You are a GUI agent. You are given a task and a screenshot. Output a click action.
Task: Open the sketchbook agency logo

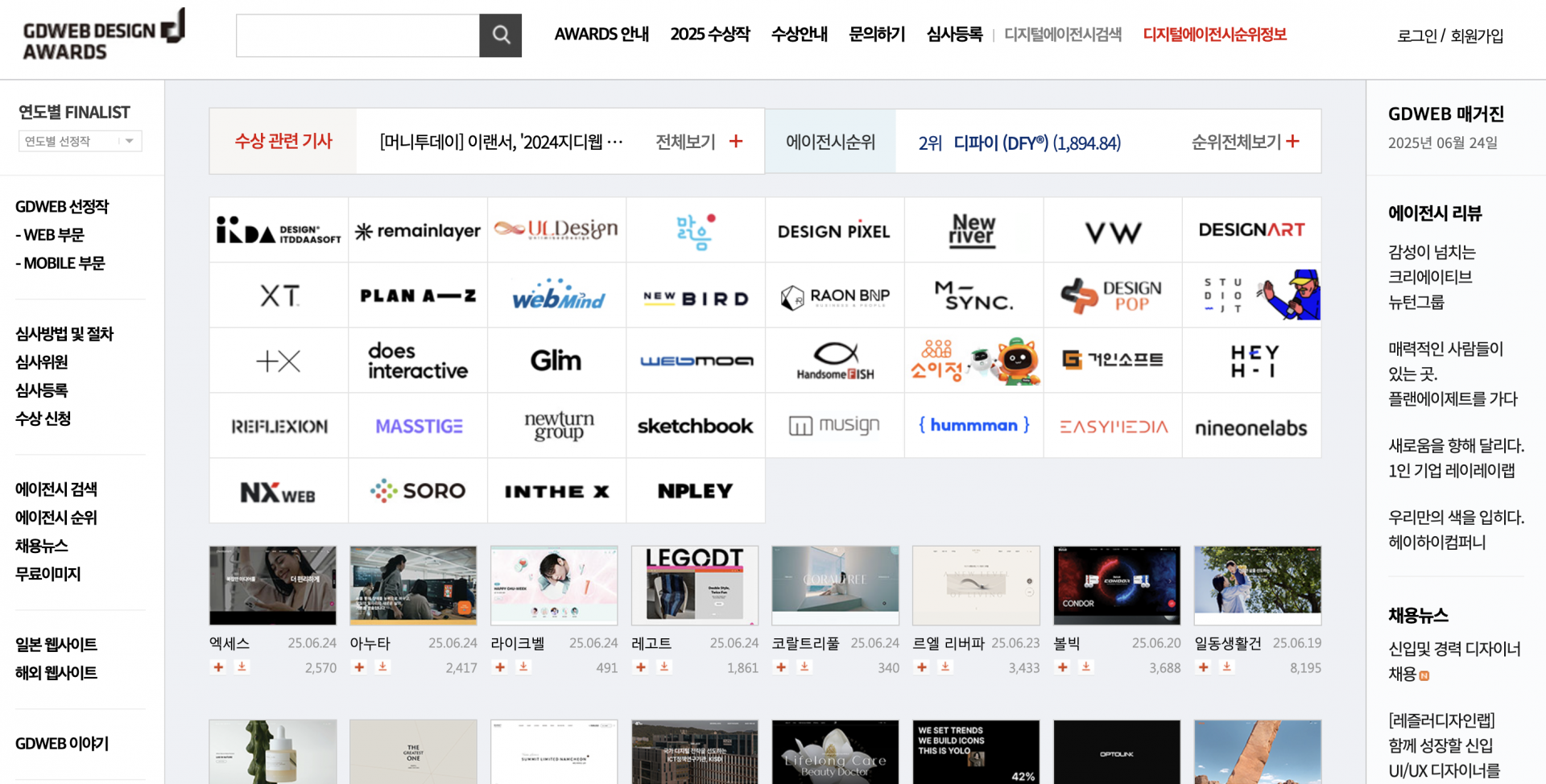(x=696, y=426)
